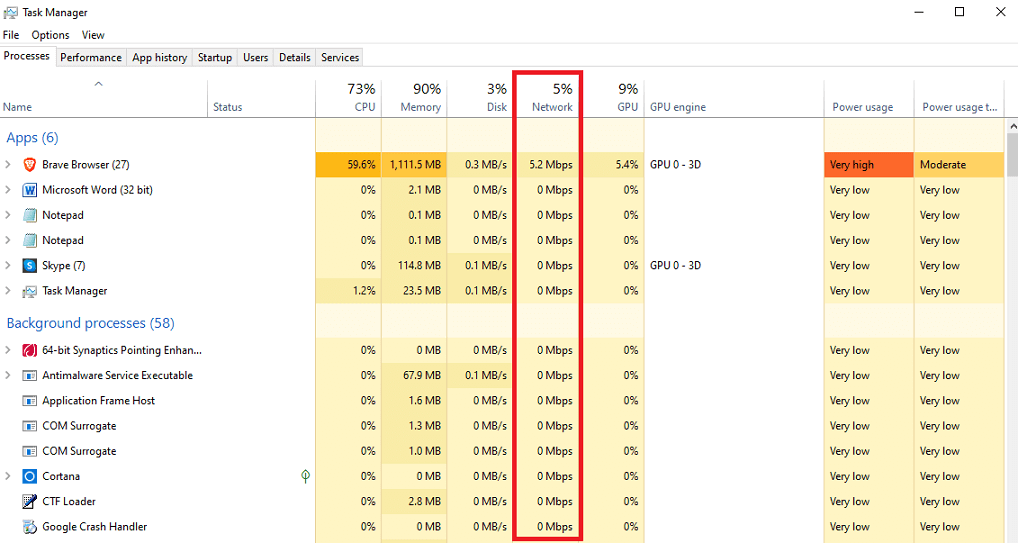Click the Brave Browser shield icon

[30, 165]
